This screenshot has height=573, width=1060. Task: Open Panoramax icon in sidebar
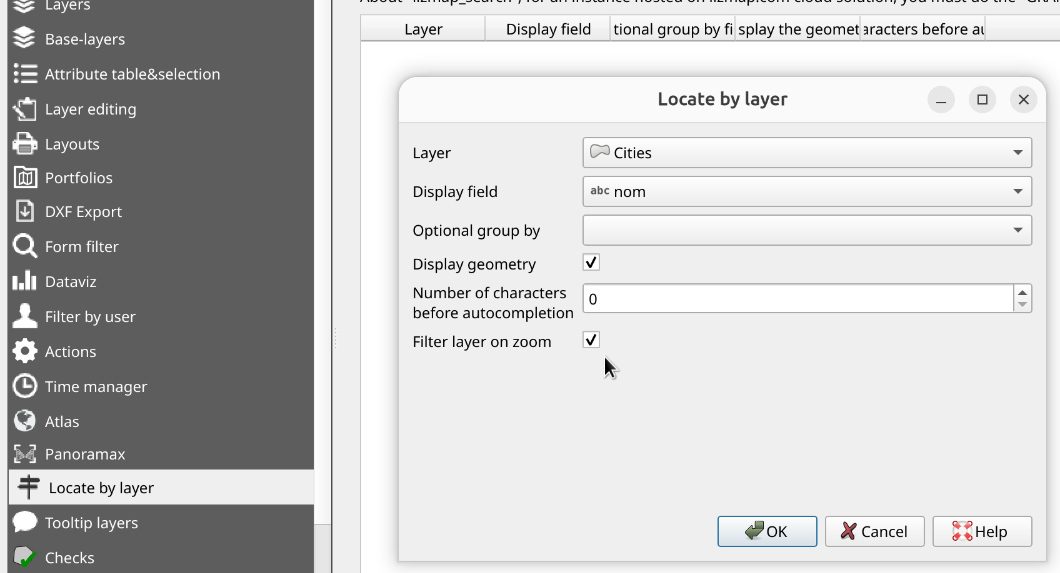click(25, 454)
